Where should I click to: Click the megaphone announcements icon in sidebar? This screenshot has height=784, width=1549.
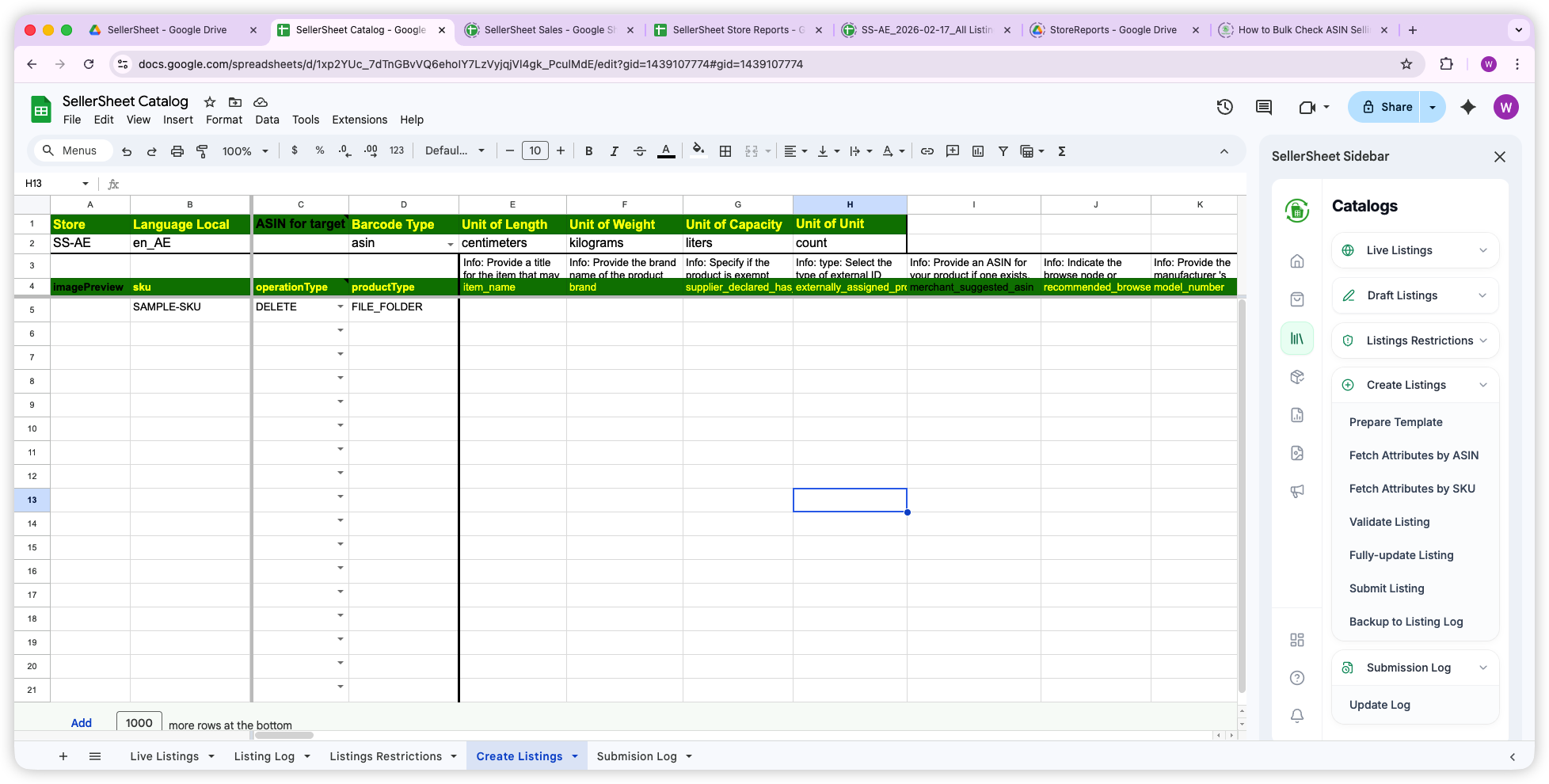pyautogui.click(x=1296, y=491)
